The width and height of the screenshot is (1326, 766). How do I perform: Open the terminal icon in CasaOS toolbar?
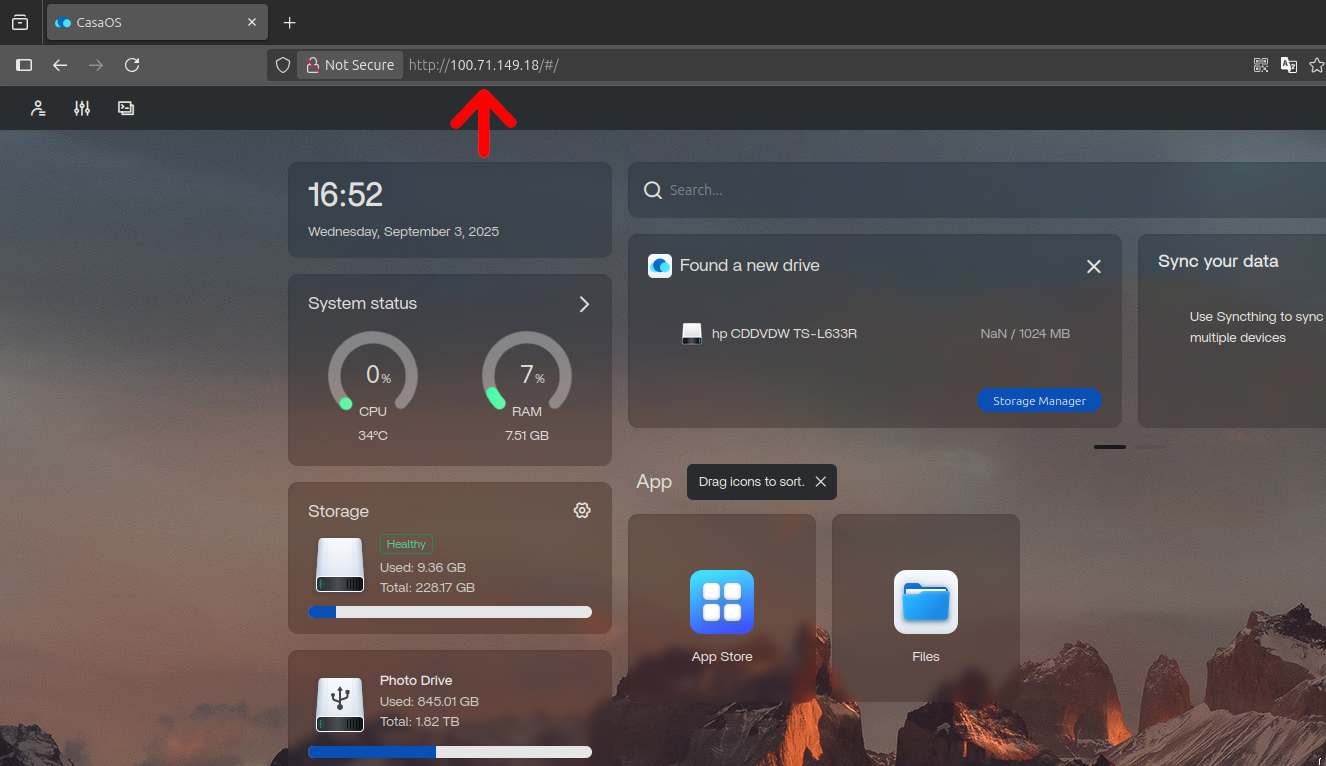tap(126, 108)
